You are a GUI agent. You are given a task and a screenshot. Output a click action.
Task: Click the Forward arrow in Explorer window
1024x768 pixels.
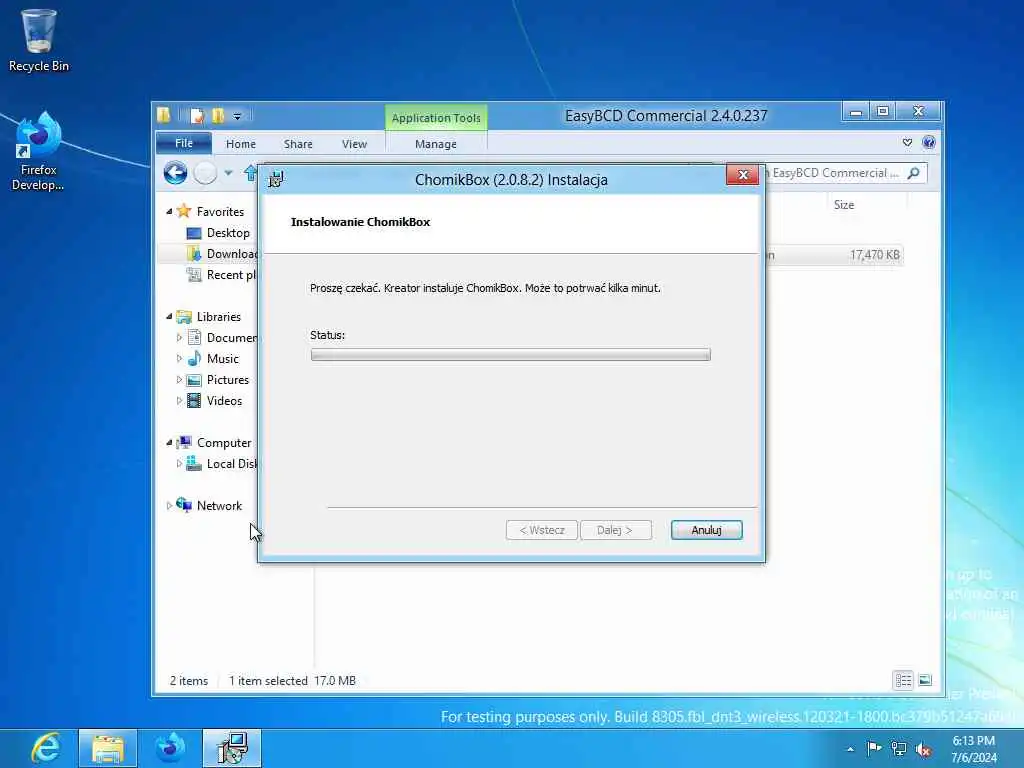click(x=205, y=173)
